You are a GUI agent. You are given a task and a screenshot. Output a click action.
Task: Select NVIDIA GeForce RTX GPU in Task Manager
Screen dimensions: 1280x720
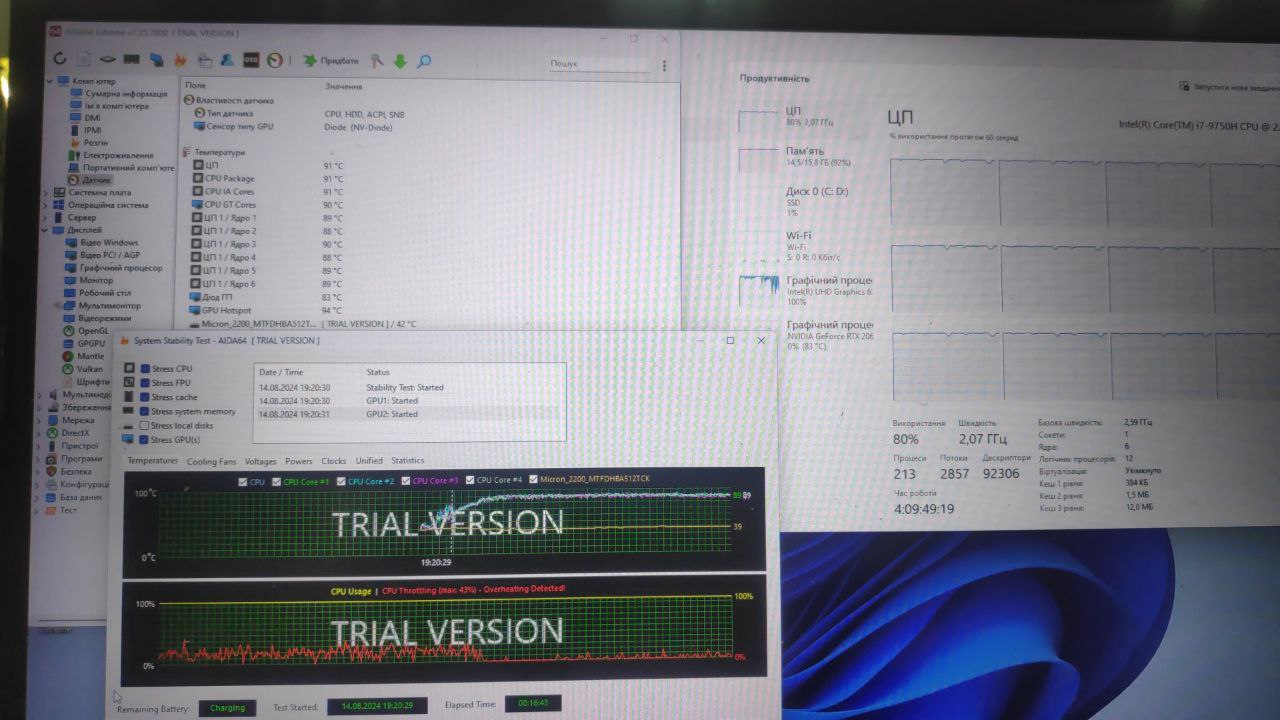pos(805,335)
